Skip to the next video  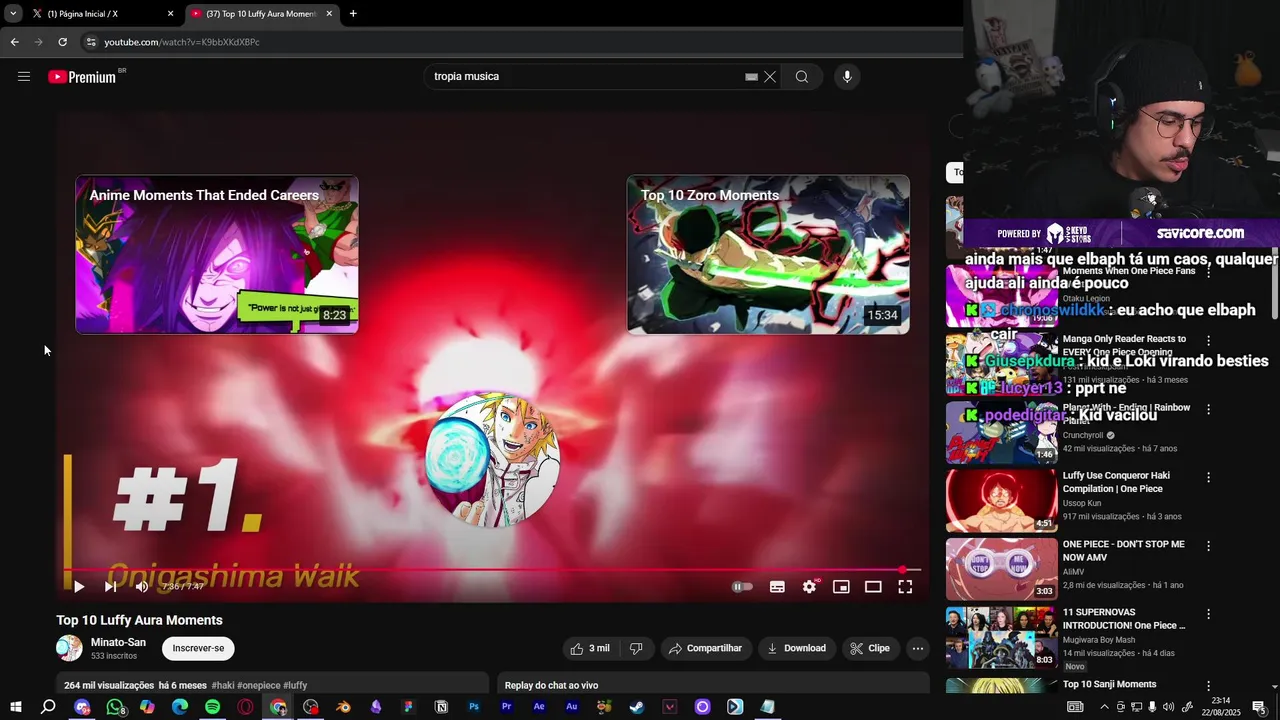coord(110,587)
